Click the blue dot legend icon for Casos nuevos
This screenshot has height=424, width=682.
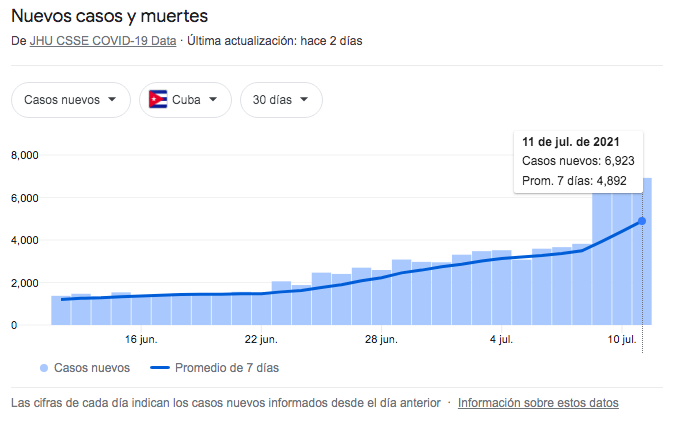[x=42, y=368]
